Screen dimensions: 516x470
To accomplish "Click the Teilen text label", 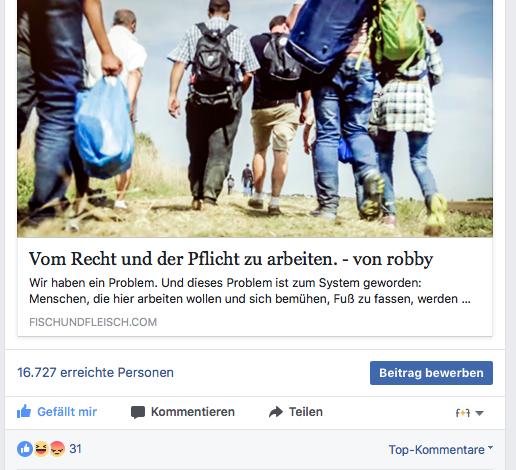I will point(306,412).
